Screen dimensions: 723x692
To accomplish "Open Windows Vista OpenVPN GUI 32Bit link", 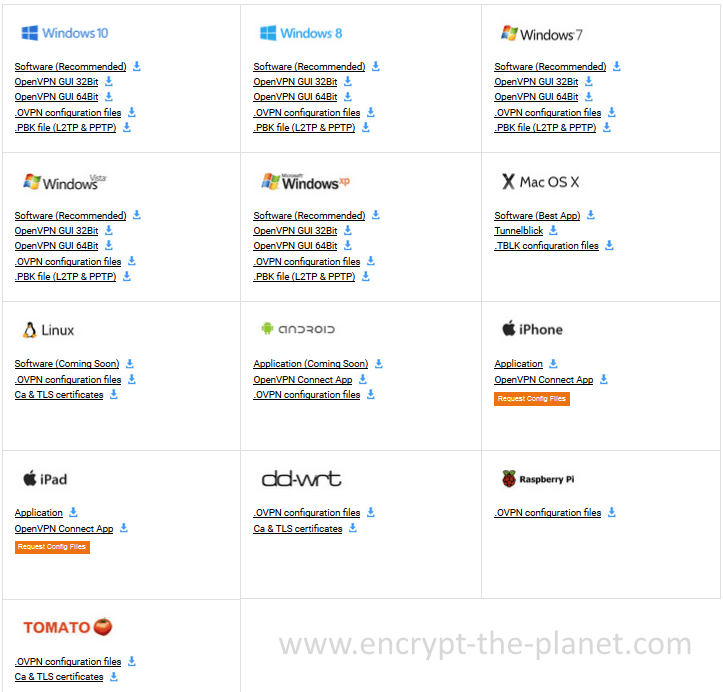I will 56,231.
